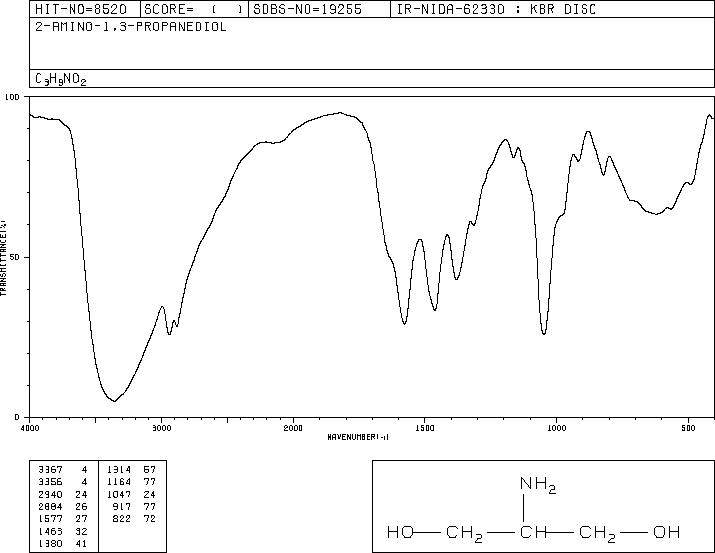Click the CH2 group next to OH

pos(598,534)
